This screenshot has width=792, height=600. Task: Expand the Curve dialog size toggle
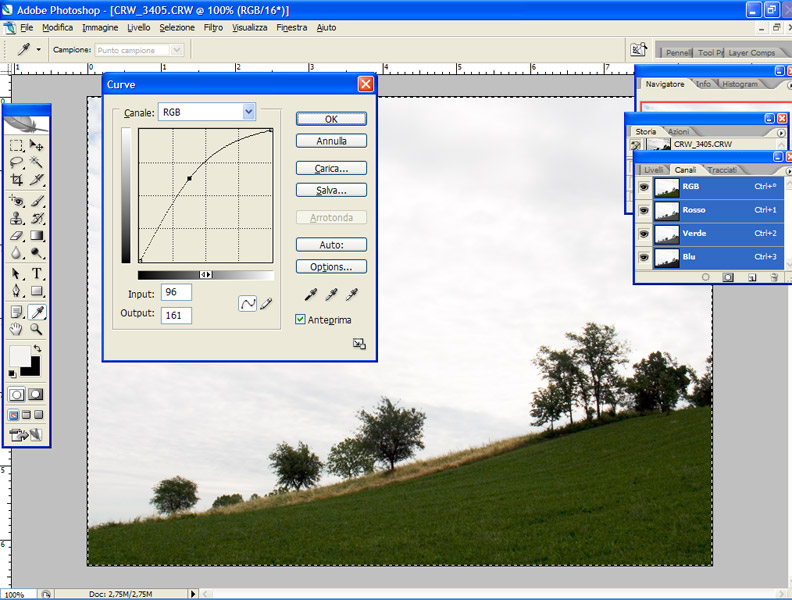point(359,344)
